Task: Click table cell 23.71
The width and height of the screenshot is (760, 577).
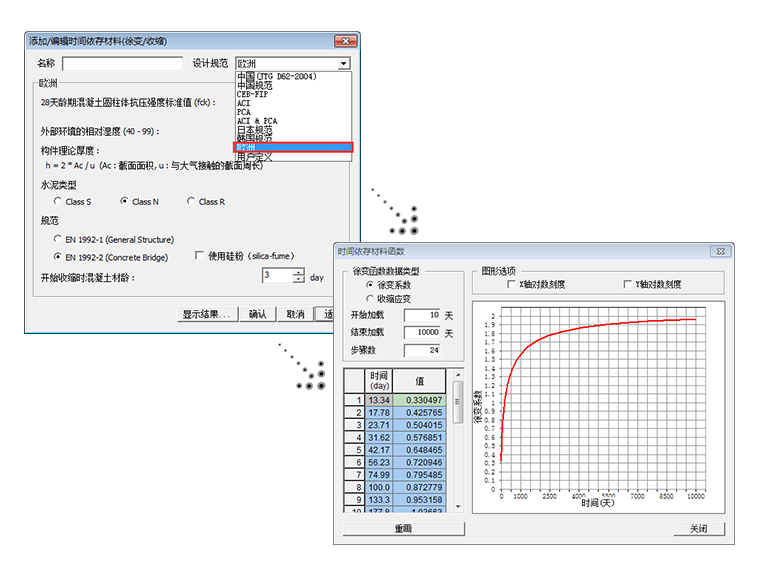Action: (379, 425)
